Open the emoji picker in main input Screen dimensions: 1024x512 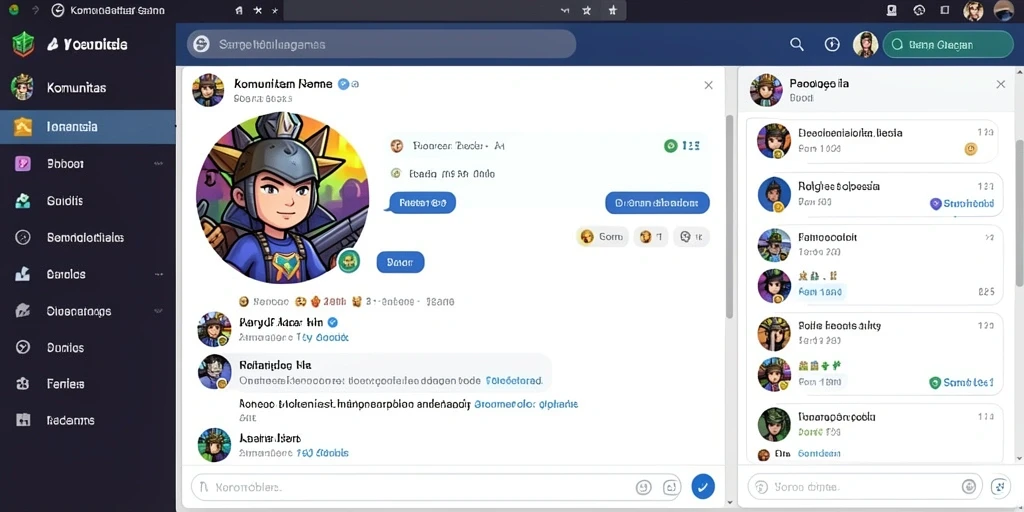click(x=643, y=487)
